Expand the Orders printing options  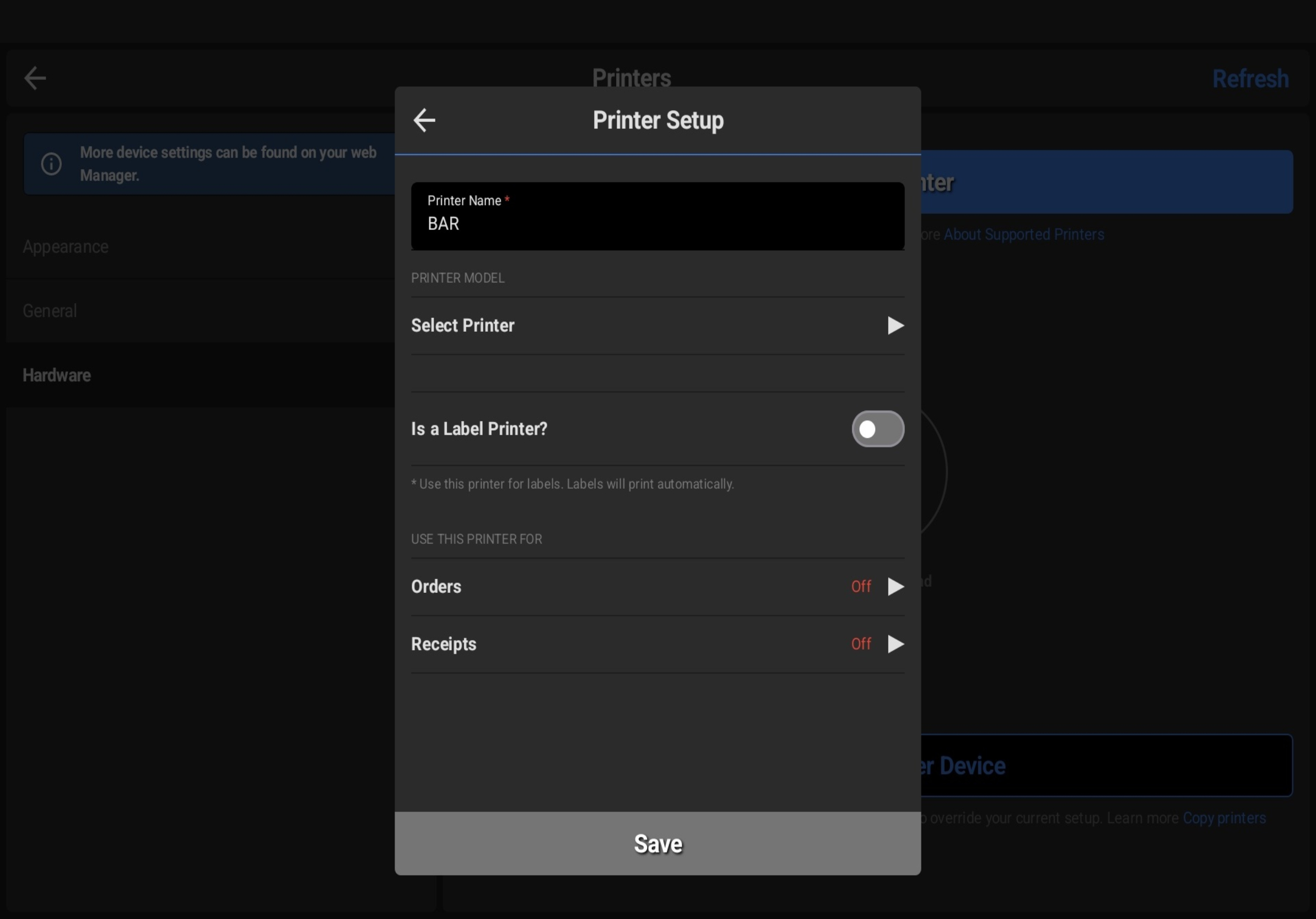(436, 587)
